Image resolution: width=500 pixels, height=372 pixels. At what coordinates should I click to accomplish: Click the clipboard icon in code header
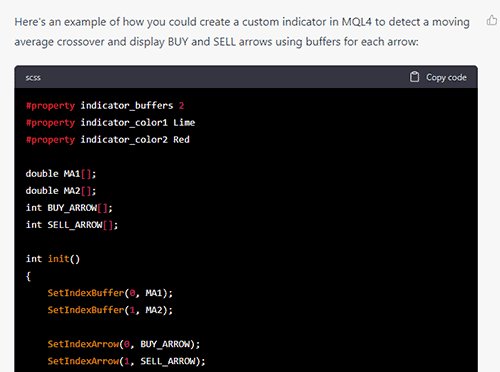click(414, 77)
